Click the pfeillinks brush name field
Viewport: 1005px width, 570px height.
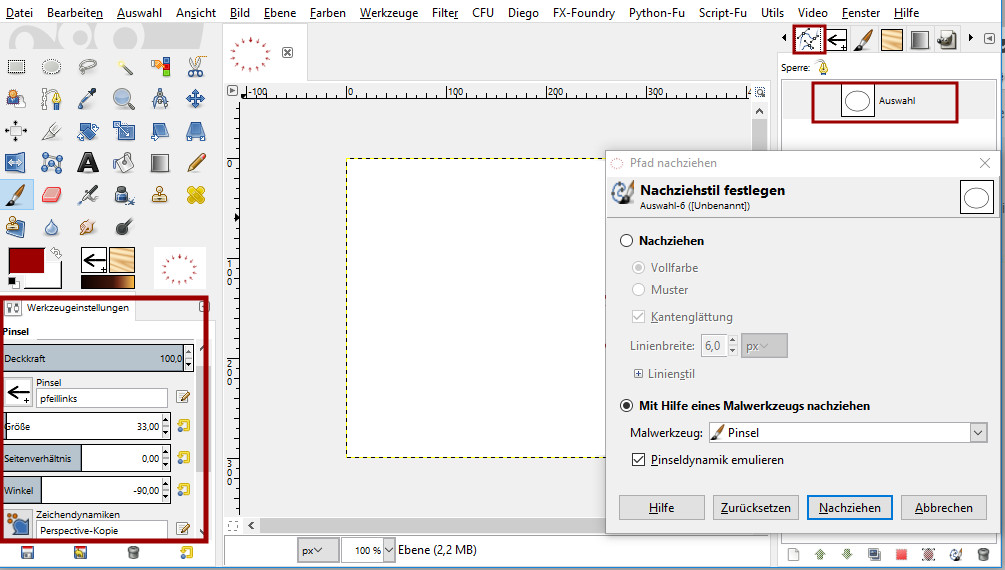(x=102, y=399)
